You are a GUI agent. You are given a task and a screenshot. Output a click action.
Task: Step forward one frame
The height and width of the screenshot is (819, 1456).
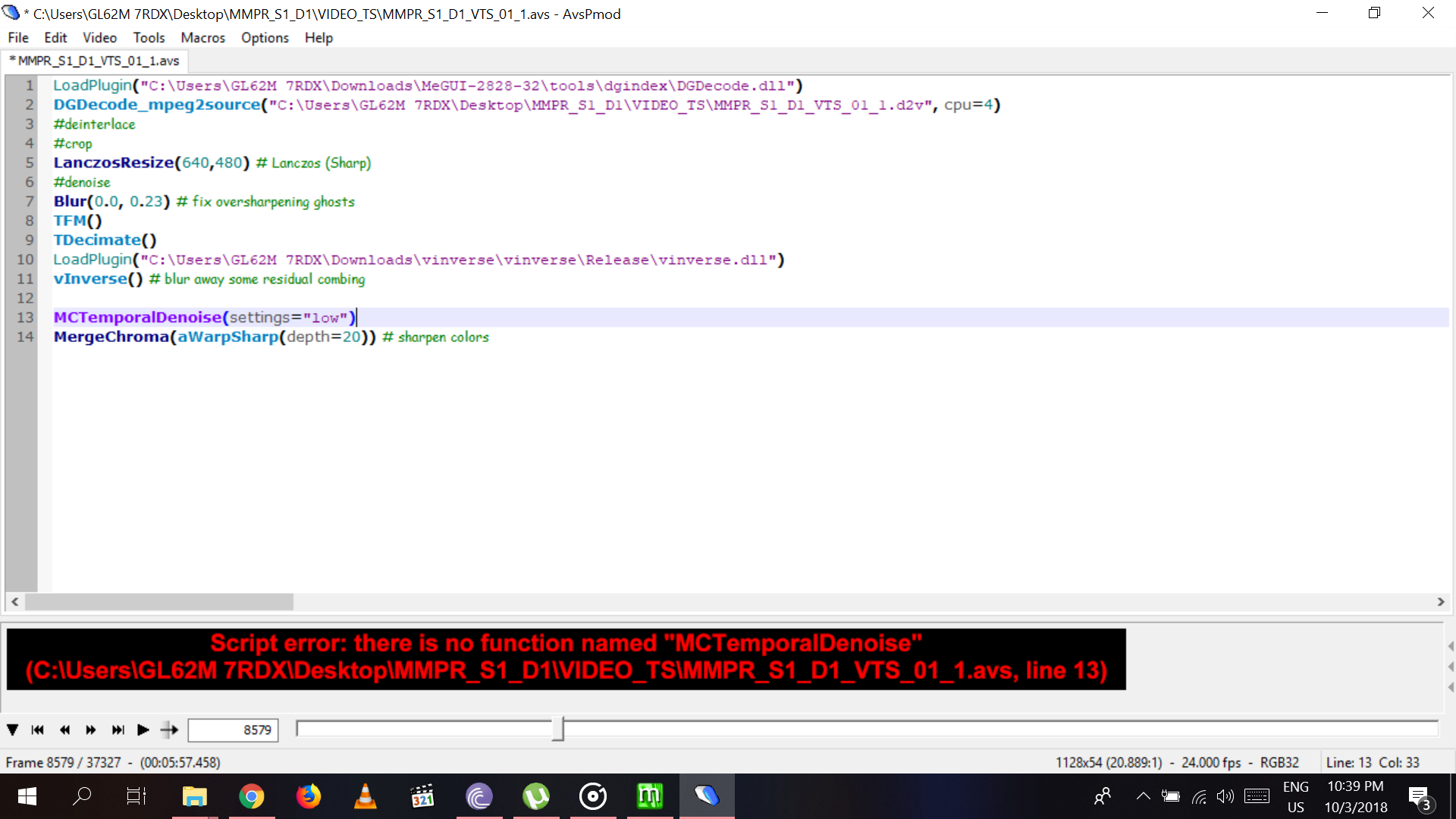[x=91, y=730]
